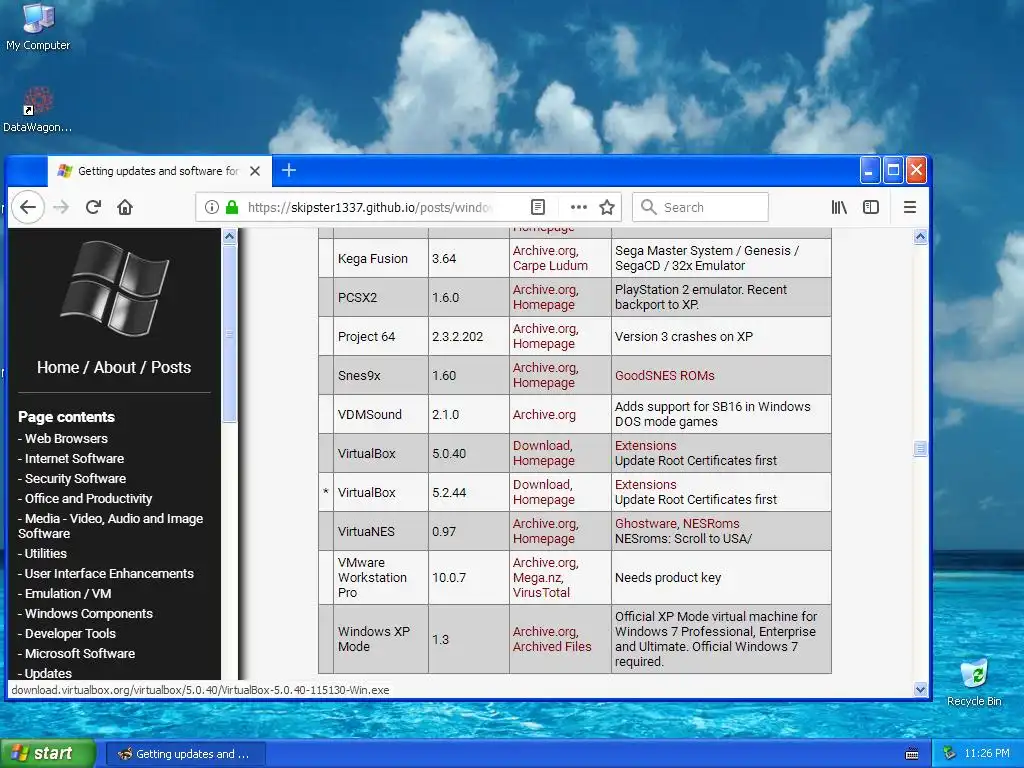The height and width of the screenshot is (768, 1024).
Task: Click sidebar scrollbar up arrow
Action: pyautogui.click(x=229, y=236)
